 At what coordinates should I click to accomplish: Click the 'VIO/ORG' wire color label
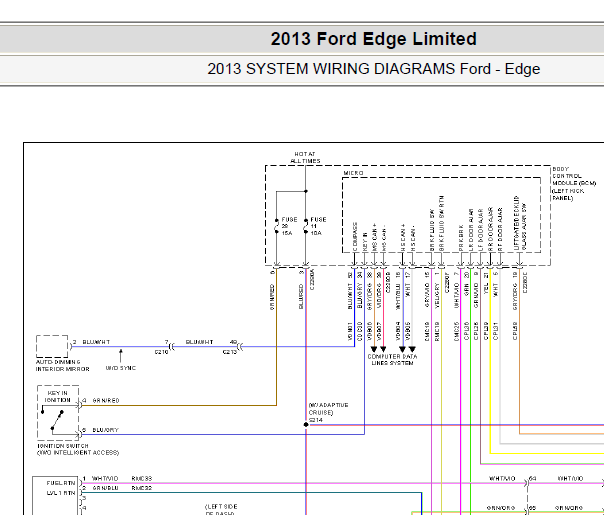tap(379, 297)
